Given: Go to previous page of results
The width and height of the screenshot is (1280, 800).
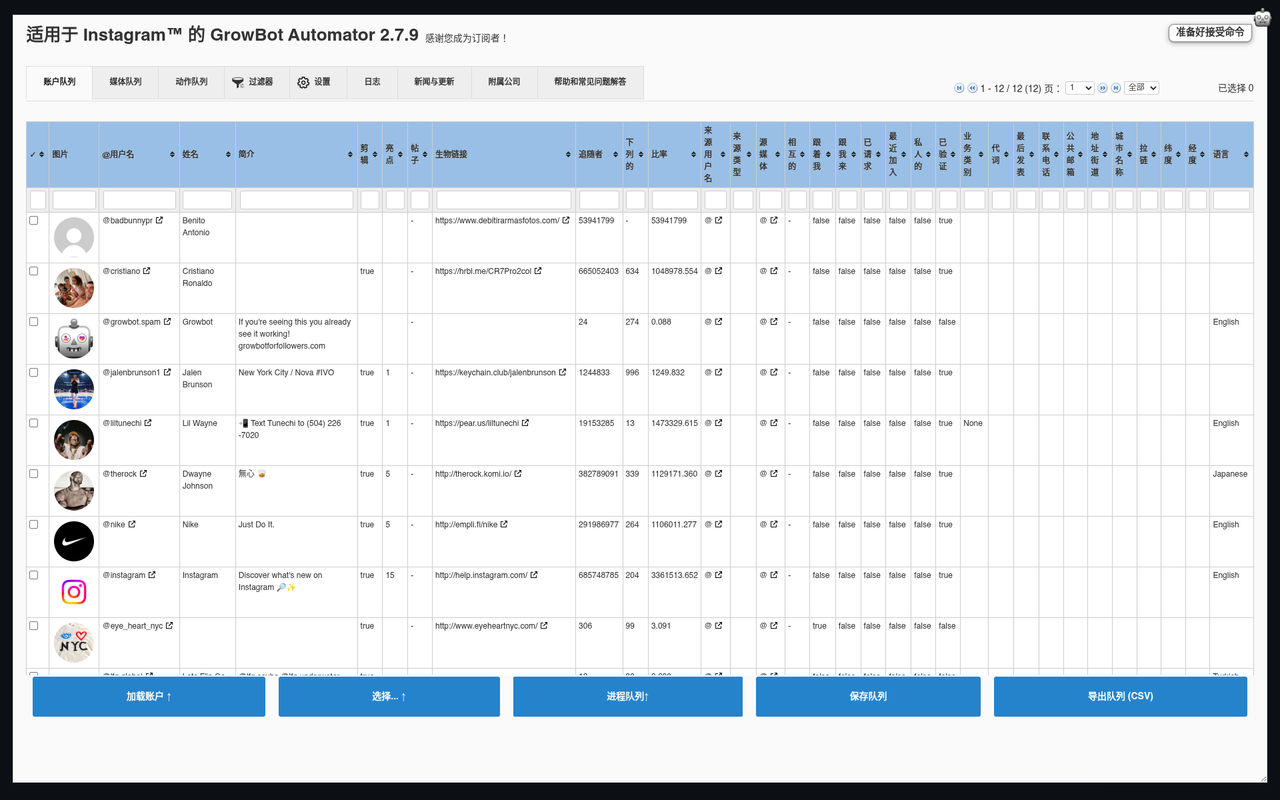Looking at the screenshot, I should point(973,88).
